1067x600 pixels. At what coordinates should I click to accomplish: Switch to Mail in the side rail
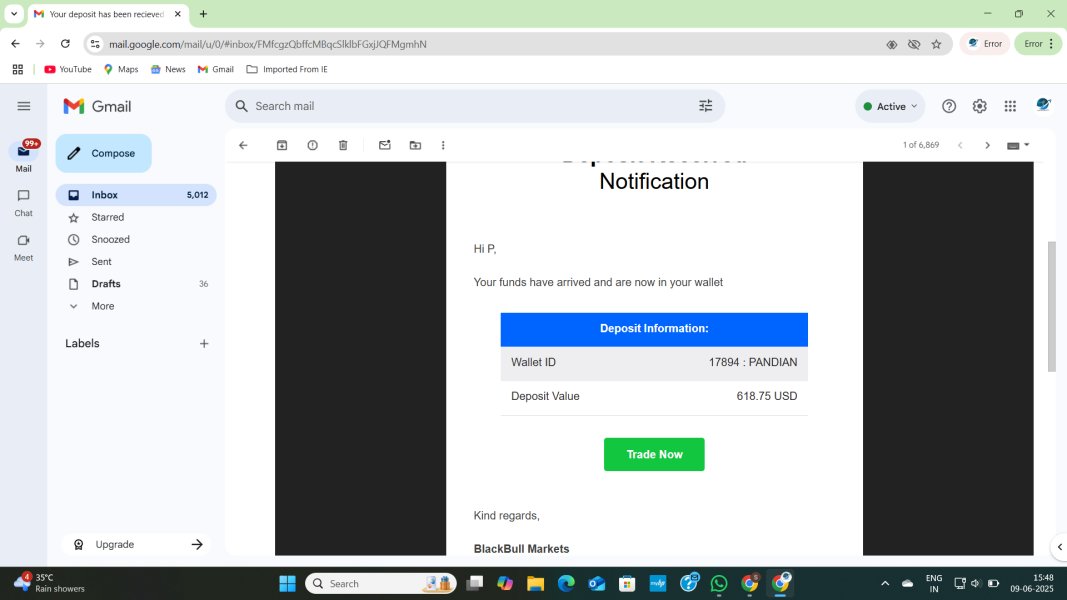pos(23,156)
